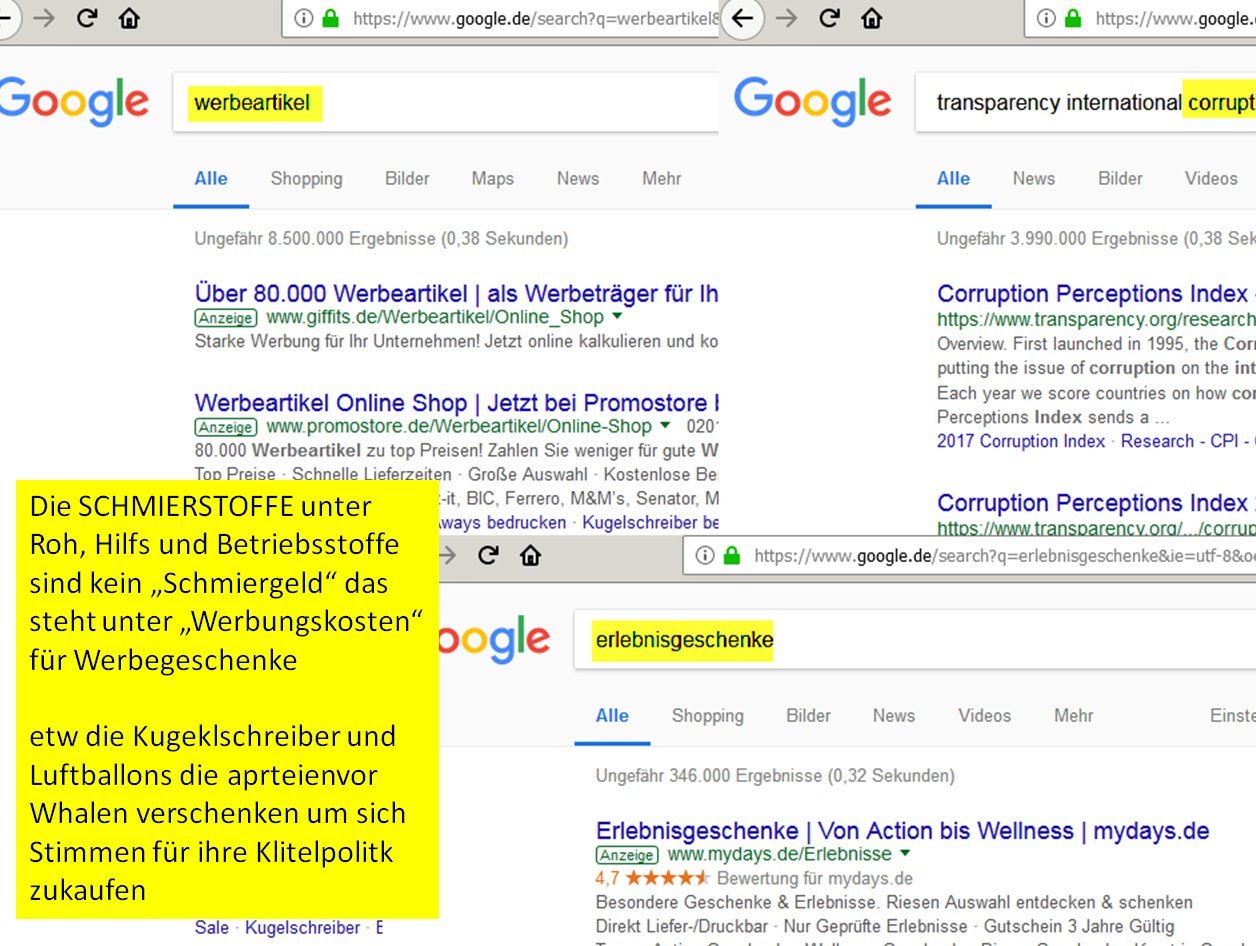Image resolution: width=1256 pixels, height=946 pixels.
Task: Click 'Bewertung für mydays.de' rating text
Action: pos(815,879)
